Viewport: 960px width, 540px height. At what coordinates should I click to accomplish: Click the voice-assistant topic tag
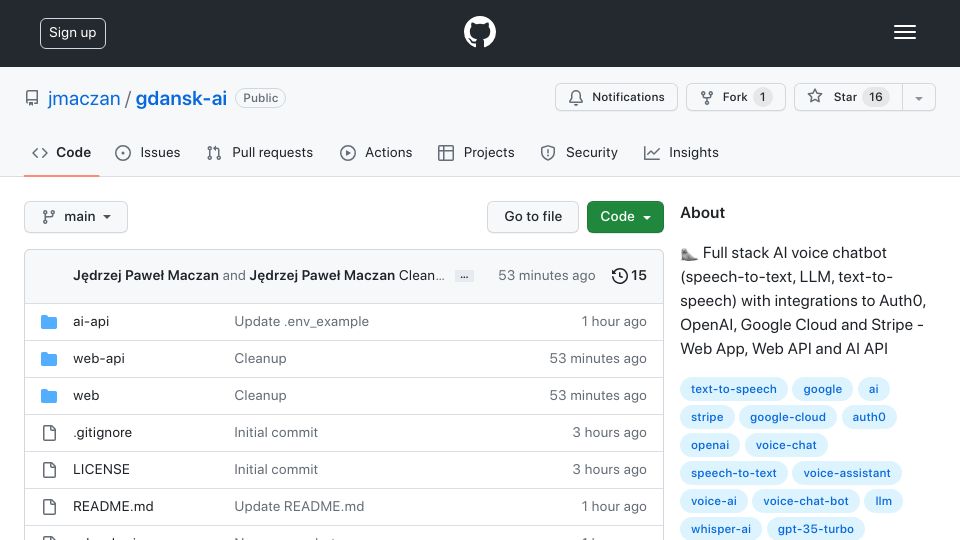click(x=847, y=473)
